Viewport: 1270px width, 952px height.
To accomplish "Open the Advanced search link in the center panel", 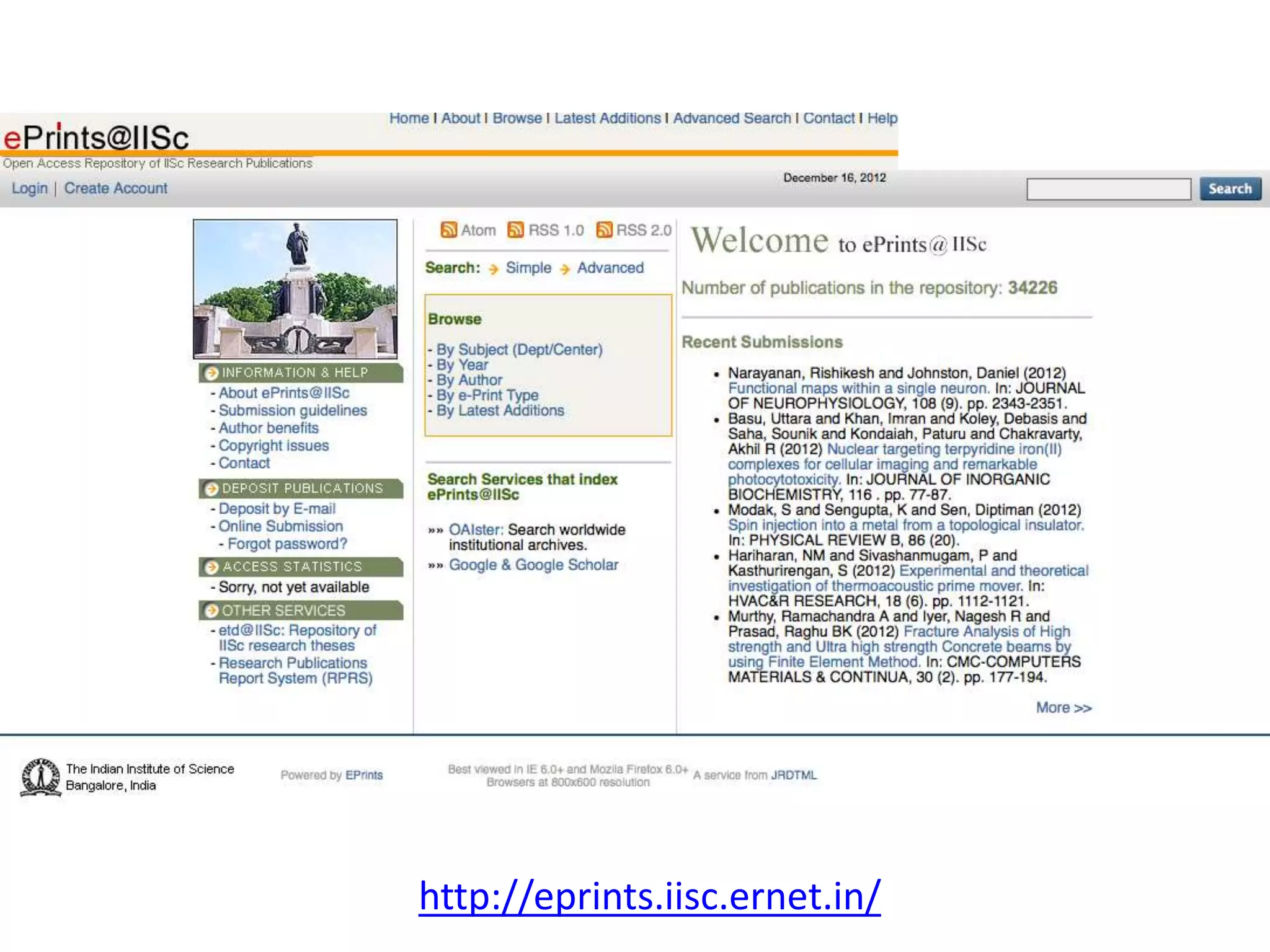I will point(610,268).
